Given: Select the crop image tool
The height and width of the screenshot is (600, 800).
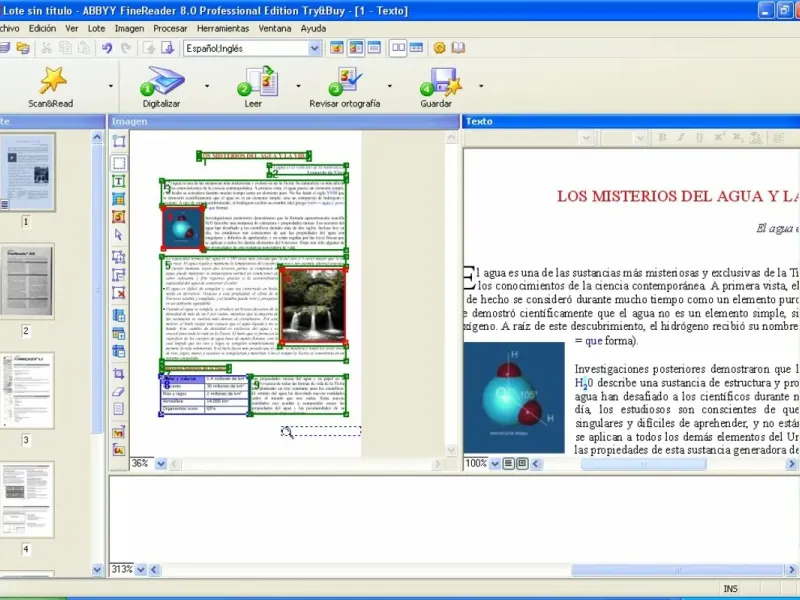Looking at the screenshot, I should coord(119,373).
